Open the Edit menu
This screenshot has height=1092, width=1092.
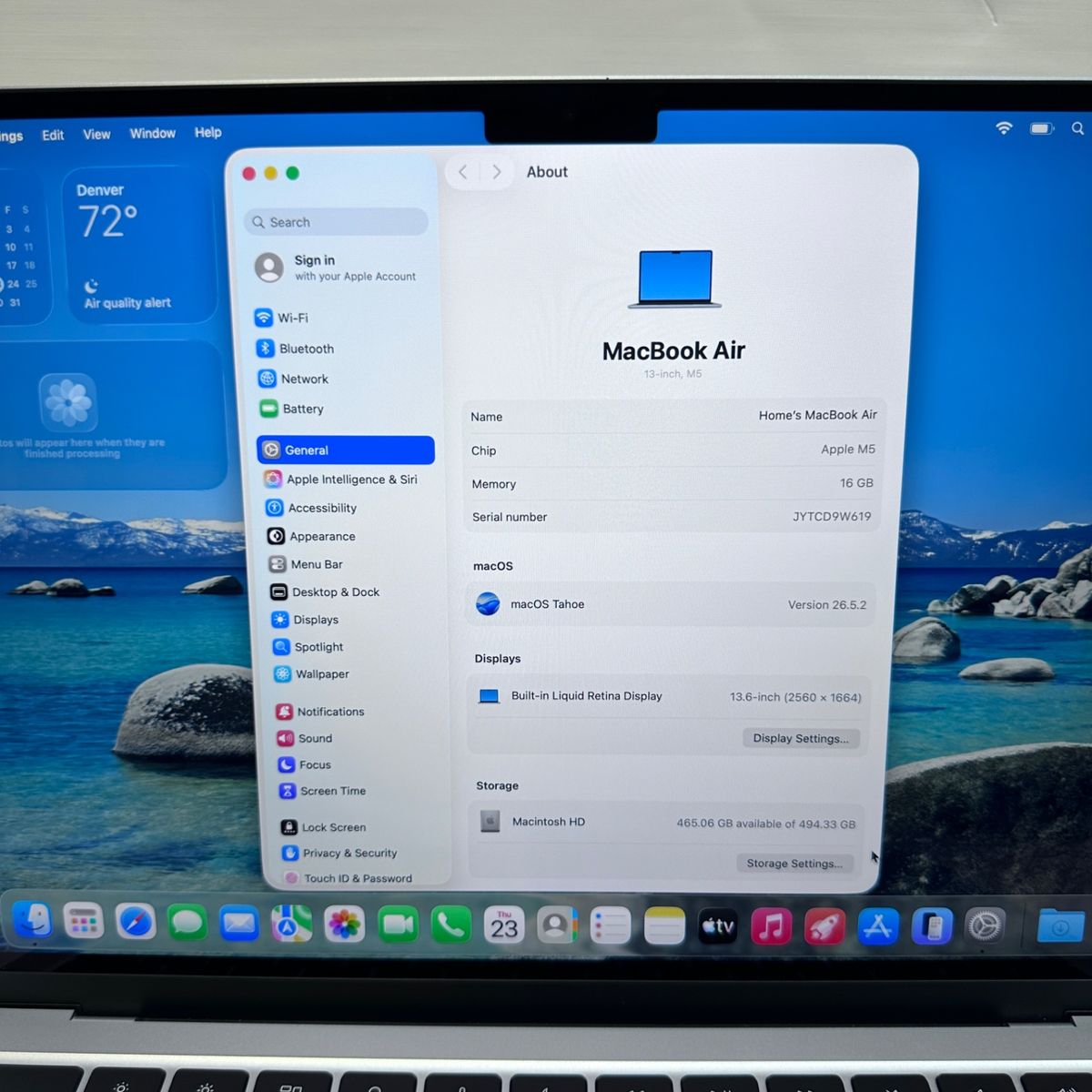point(53,135)
